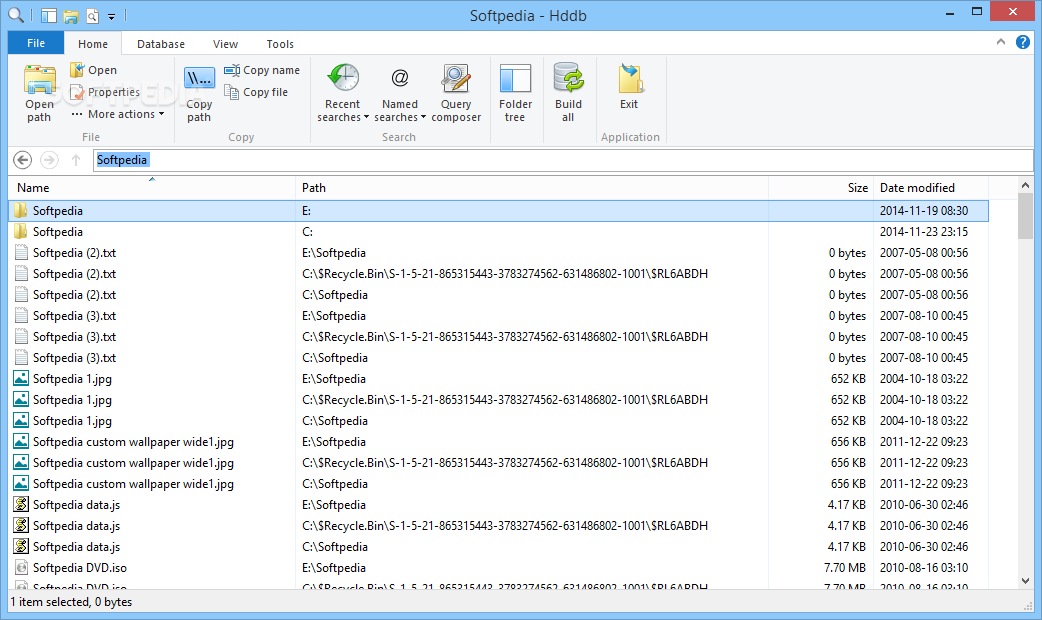1042x620 pixels.
Task: Switch to the View ribbon tab
Action: tap(225, 44)
